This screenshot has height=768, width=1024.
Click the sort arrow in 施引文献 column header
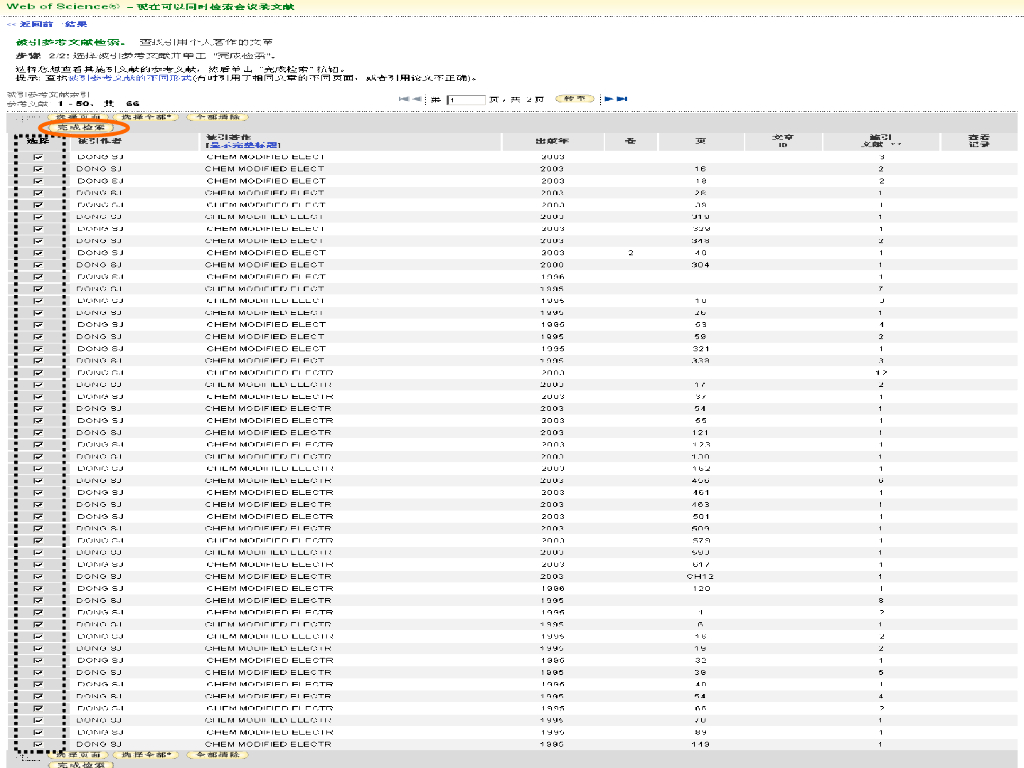894,145
